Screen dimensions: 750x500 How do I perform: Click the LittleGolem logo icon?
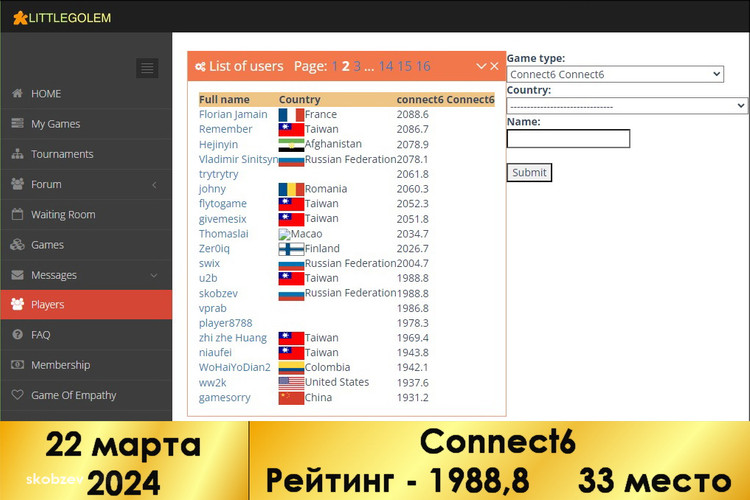tap(20, 17)
